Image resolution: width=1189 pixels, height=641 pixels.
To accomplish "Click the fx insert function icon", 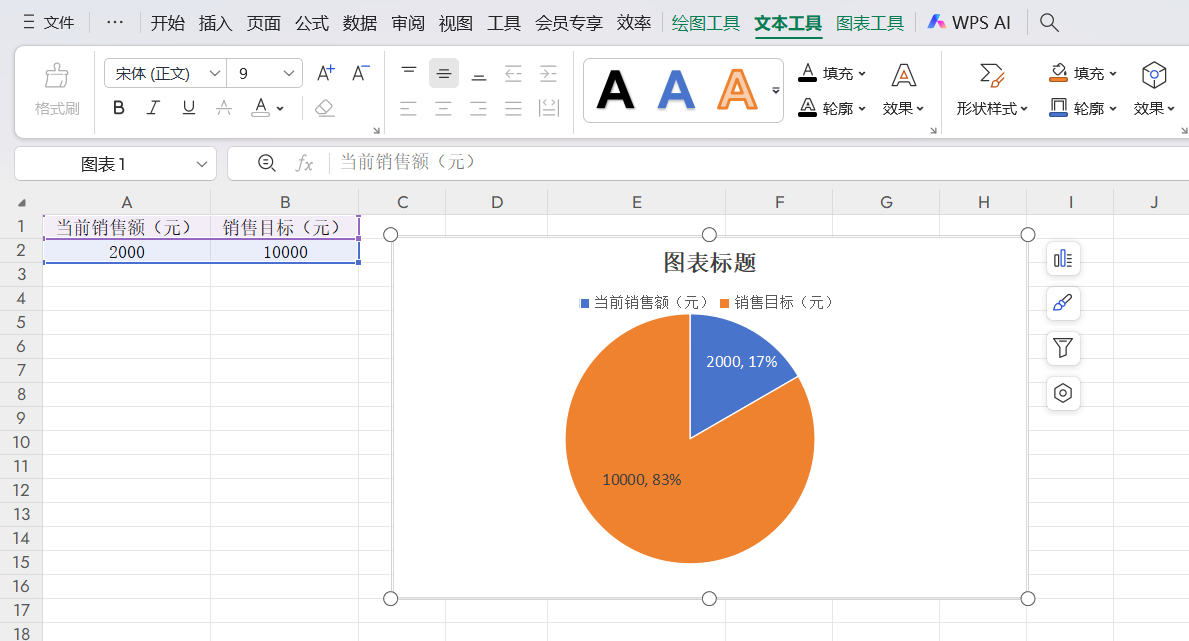I will pyautogui.click(x=303, y=163).
